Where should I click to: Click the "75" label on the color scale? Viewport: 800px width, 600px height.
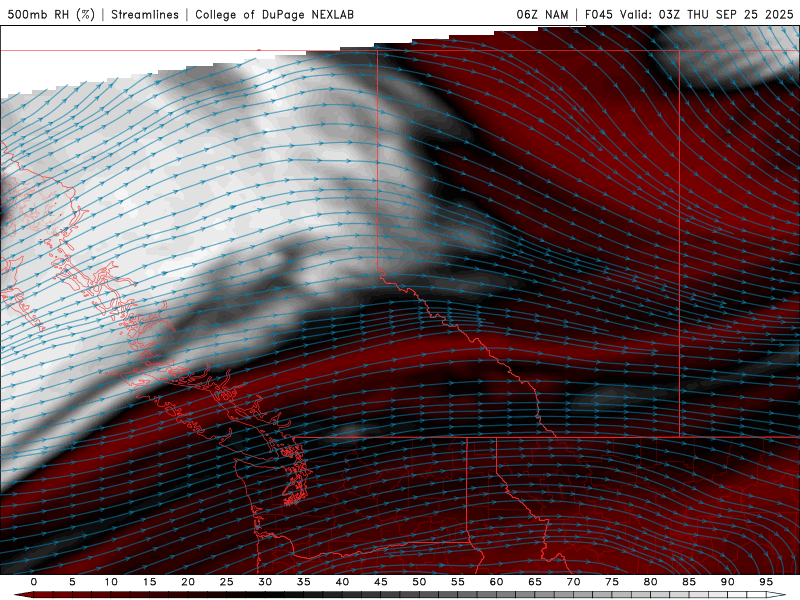612,582
